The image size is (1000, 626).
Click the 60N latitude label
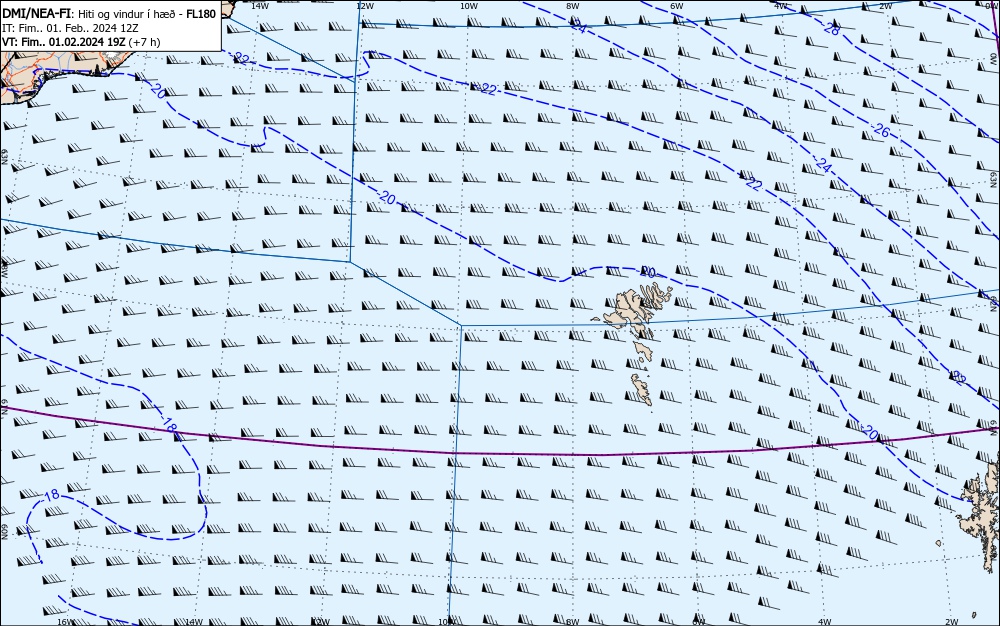point(4,532)
